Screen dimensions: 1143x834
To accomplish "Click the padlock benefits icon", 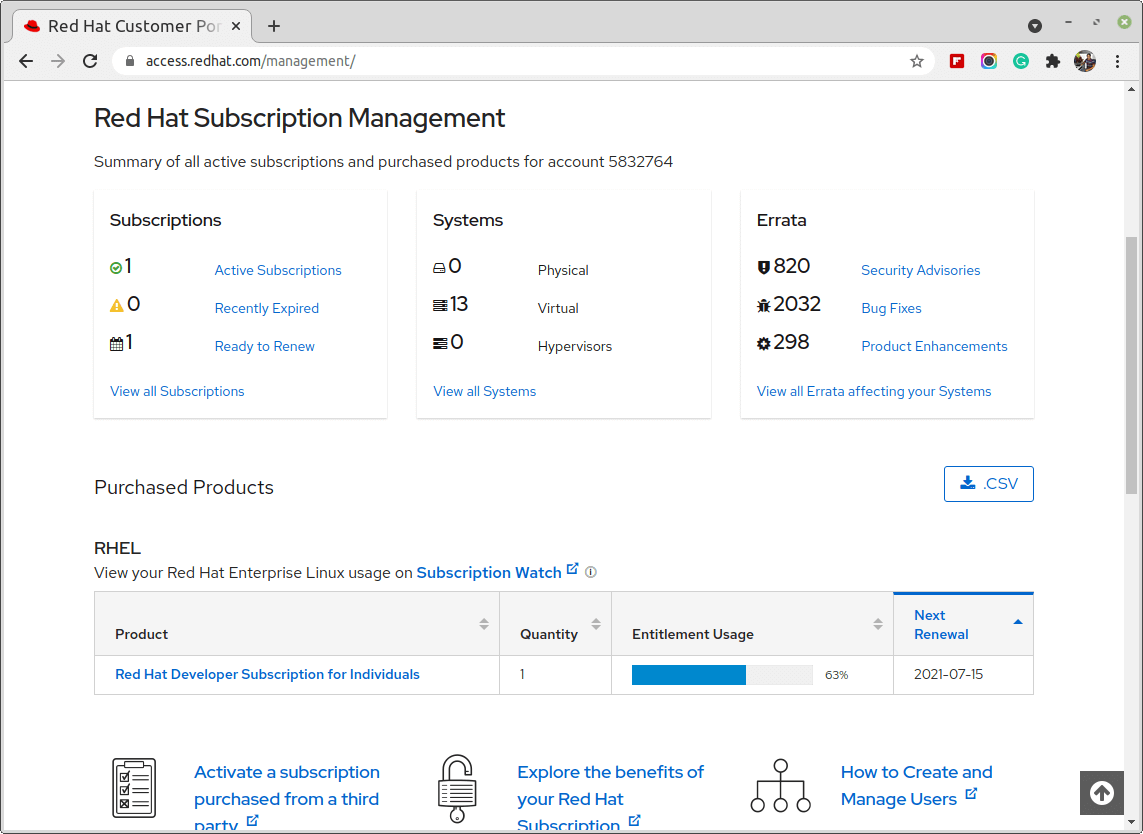I will (457, 789).
